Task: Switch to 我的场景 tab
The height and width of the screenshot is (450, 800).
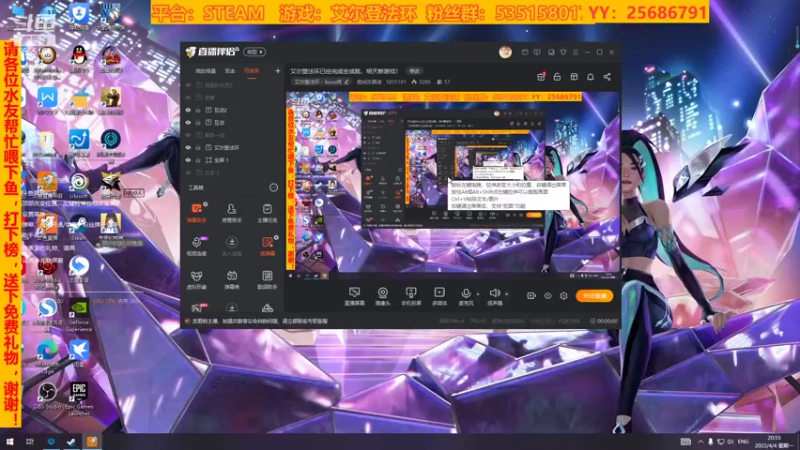Action: pos(206,71)
